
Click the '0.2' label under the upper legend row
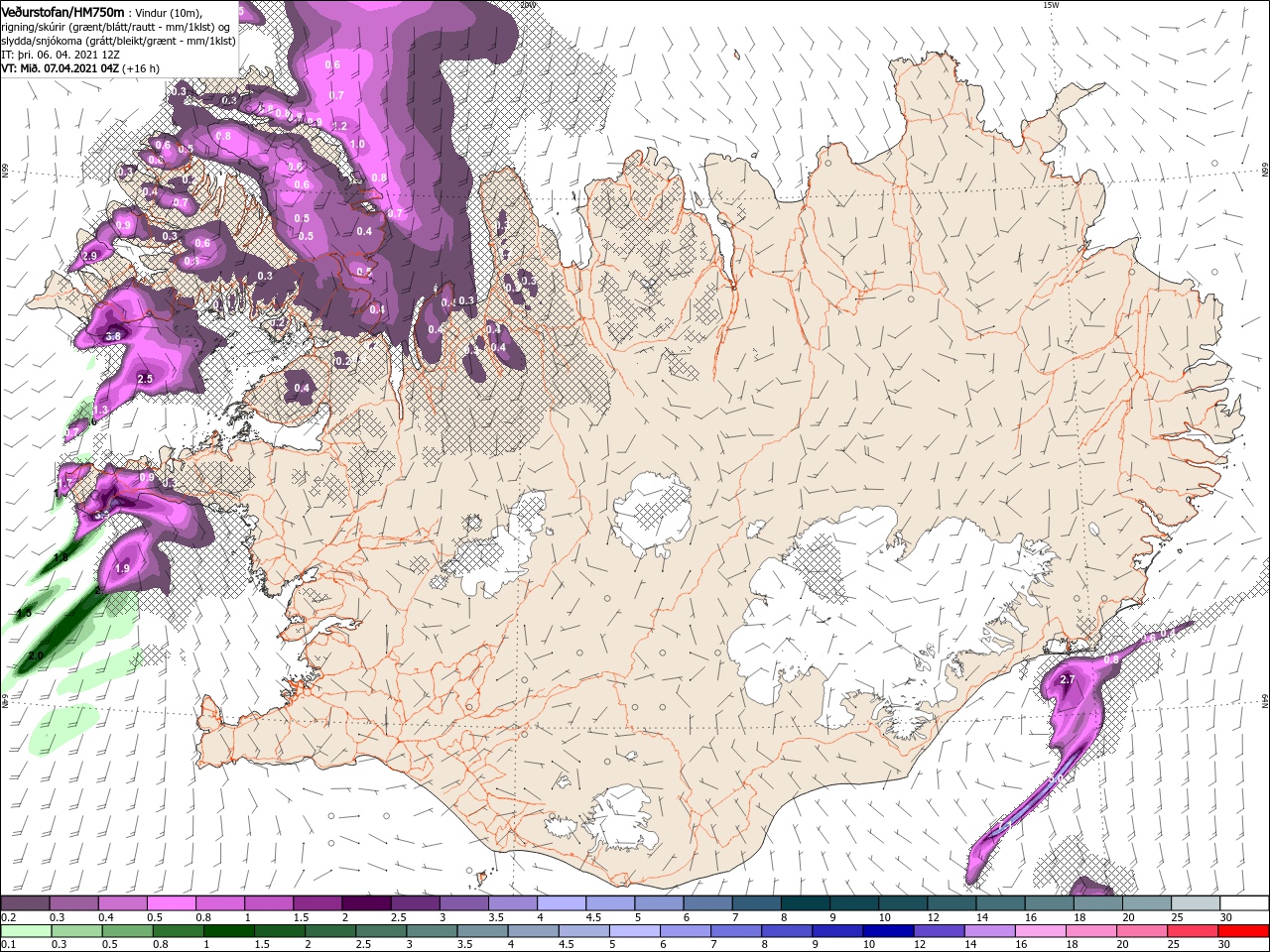[x=8, y=917]
